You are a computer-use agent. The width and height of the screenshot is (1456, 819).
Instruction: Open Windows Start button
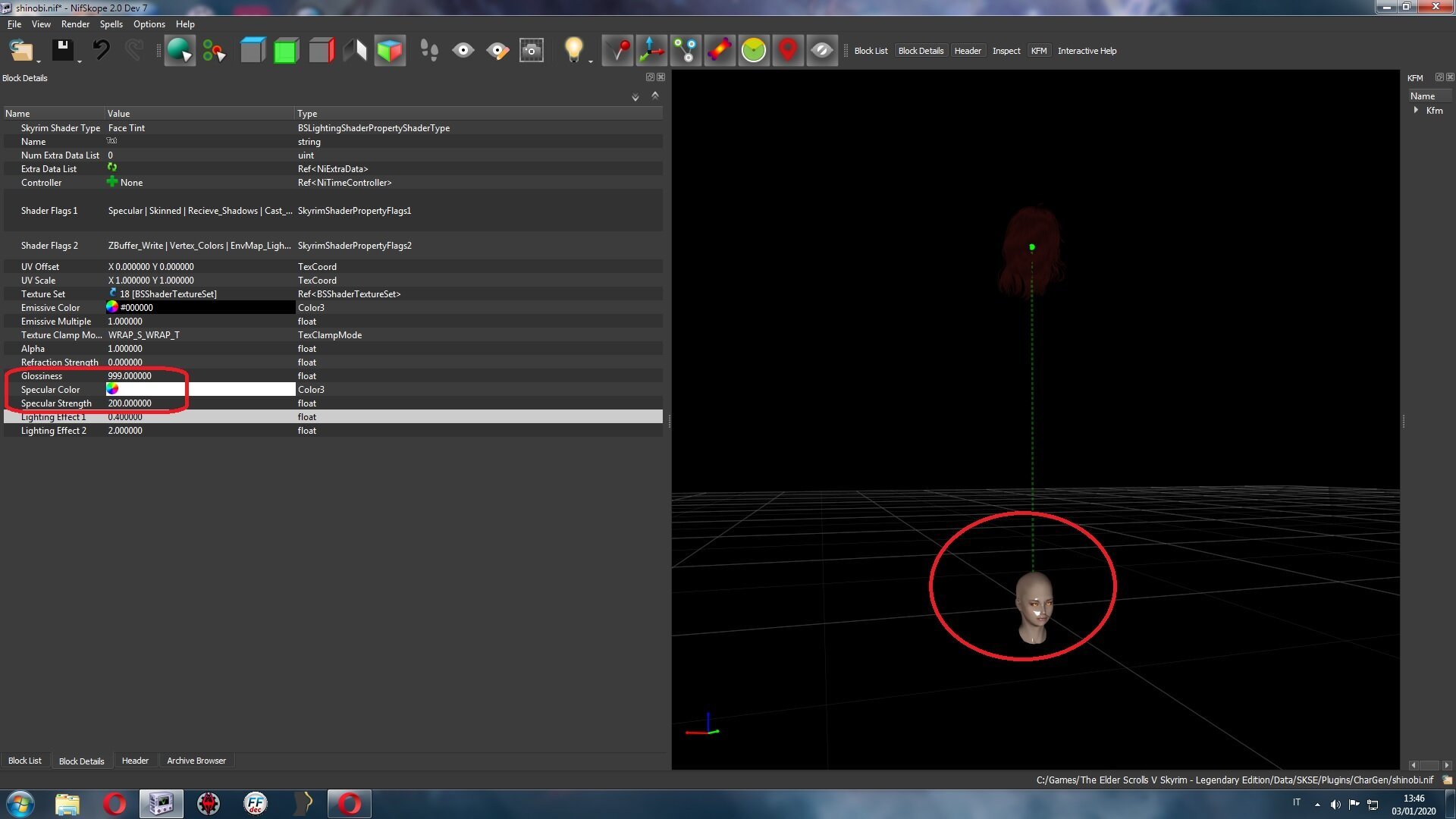click(20, 804)
